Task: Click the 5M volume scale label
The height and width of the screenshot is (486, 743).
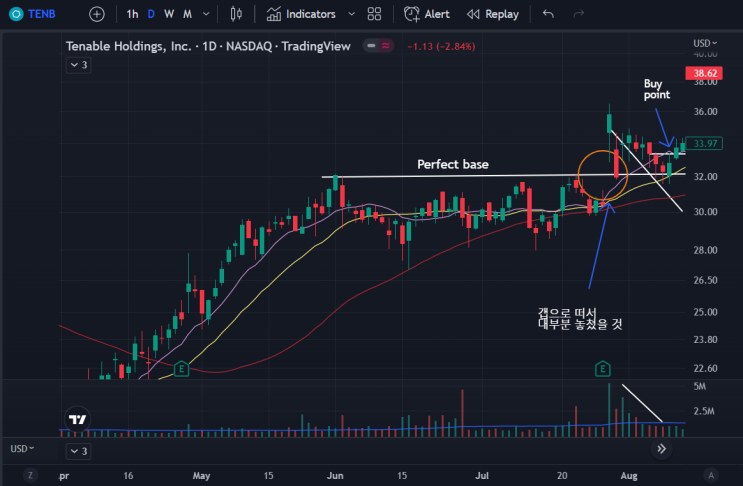Action: pos(699,387)
